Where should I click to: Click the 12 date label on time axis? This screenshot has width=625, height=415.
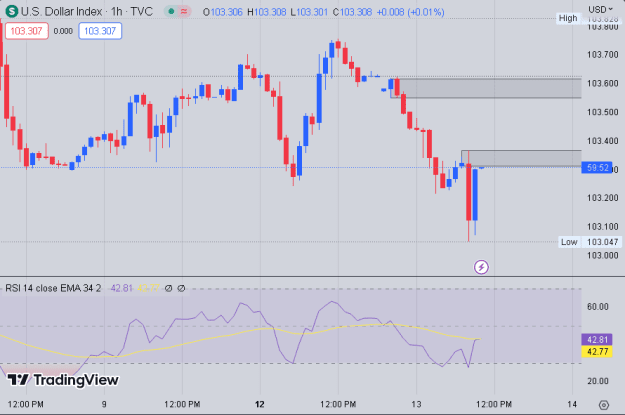click(259, 404)
